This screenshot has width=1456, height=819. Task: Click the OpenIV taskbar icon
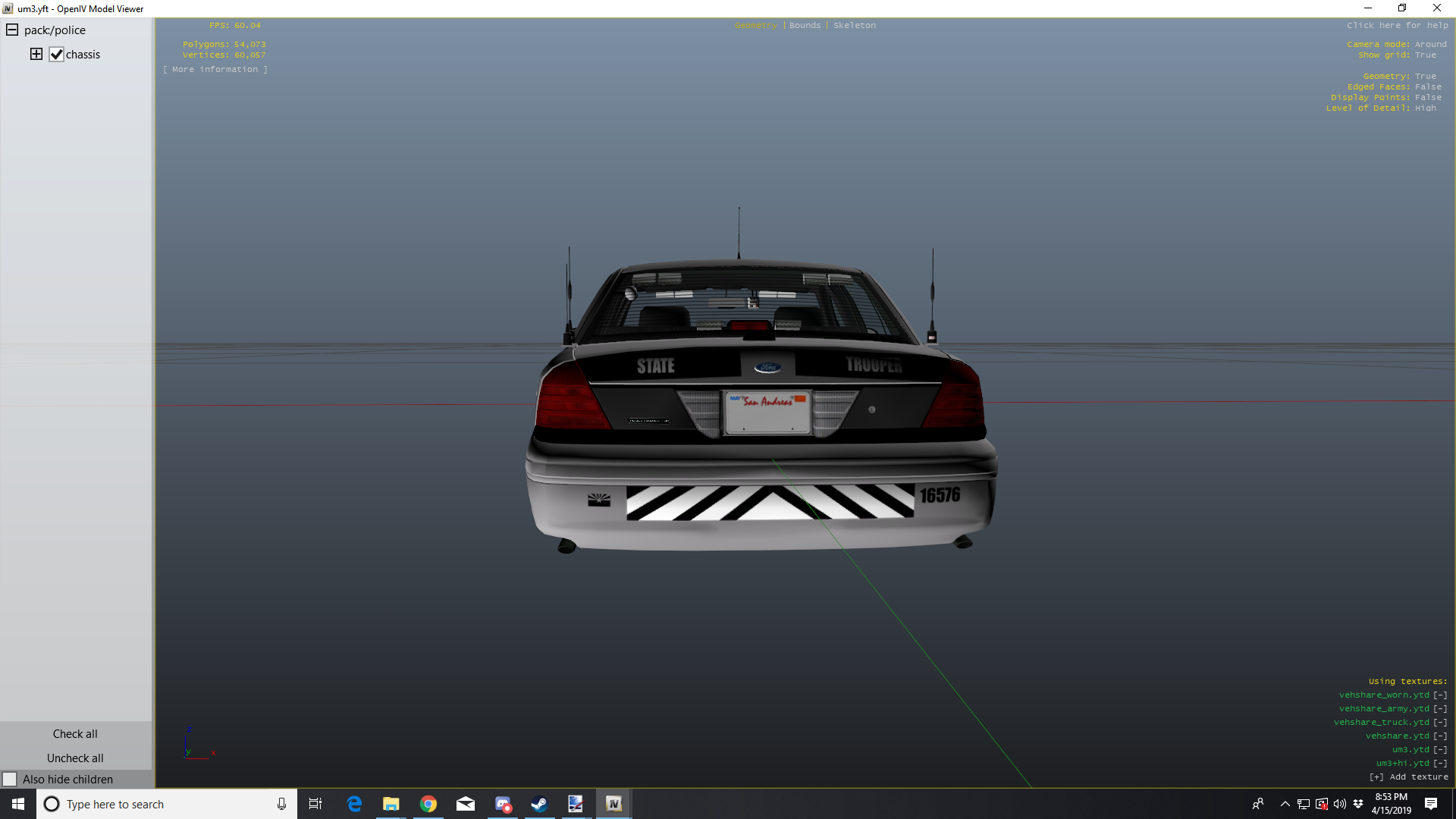(613, 804)
